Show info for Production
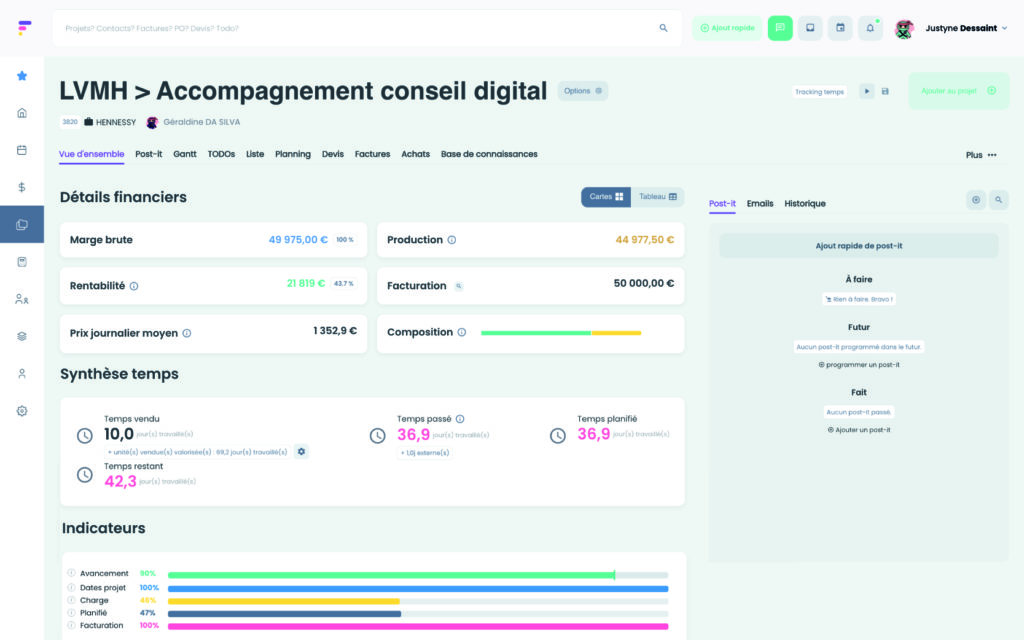Viewport: 1024px width, 640px height. (451, 240)
